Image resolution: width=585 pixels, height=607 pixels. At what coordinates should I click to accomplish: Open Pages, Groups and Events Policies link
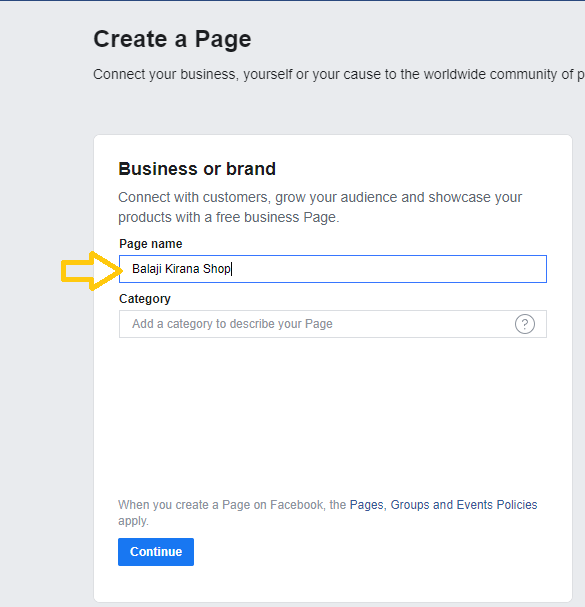(x=443, y=505)
